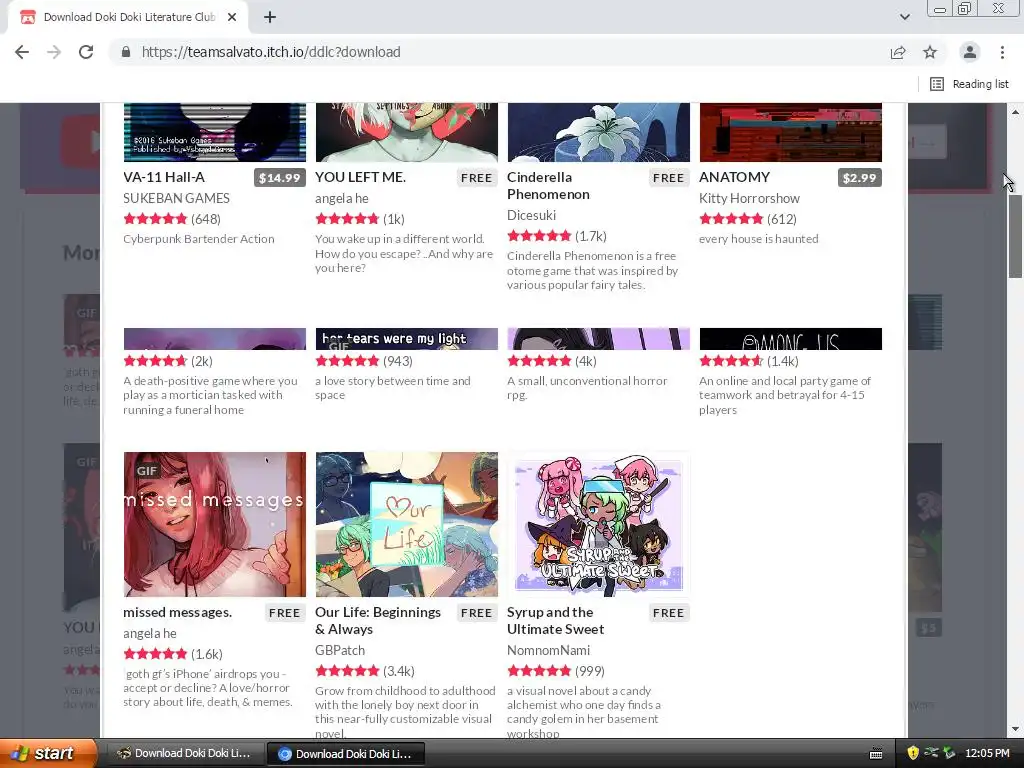
Task: Click 'A small, unconventional horror rpg.'
Action: tap(587, 388)
